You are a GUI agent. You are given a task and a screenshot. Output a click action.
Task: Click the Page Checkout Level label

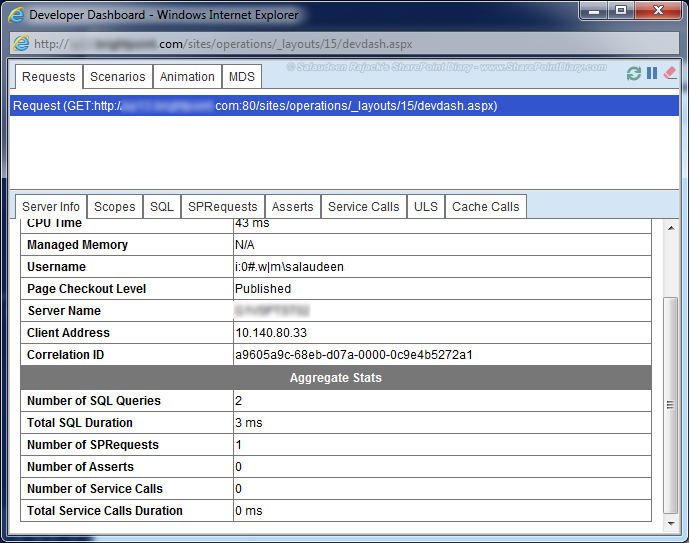pyautogui.click(x=86, y=289)
